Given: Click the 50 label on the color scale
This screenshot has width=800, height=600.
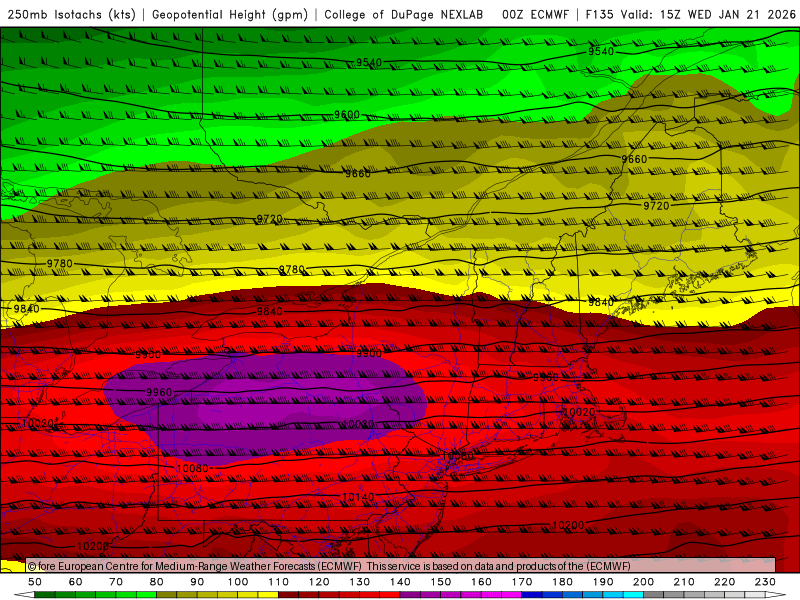Looking at the screenshot, I should click(35, 582).
